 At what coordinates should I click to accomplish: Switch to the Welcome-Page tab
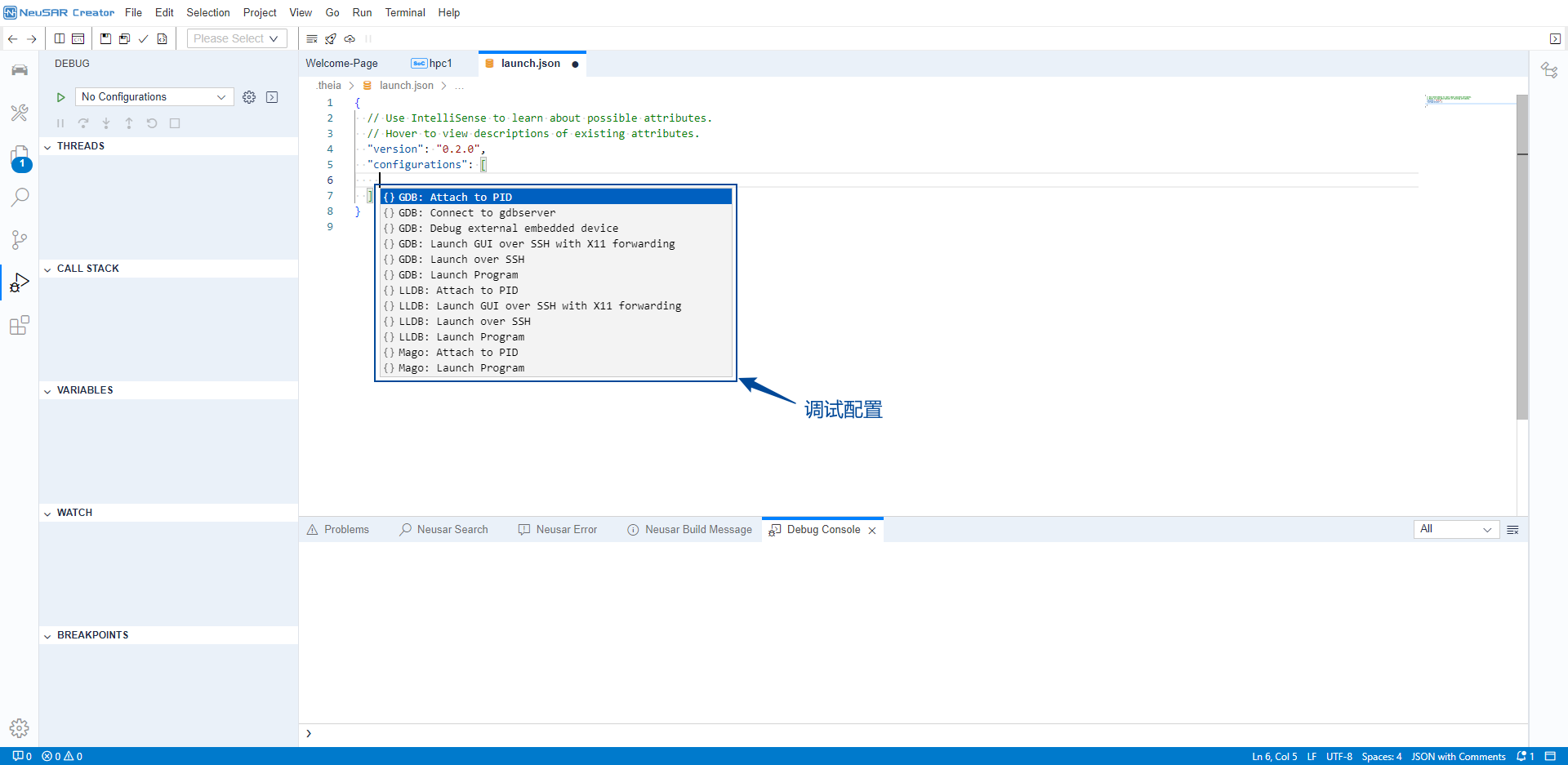[x=341, y=64]
